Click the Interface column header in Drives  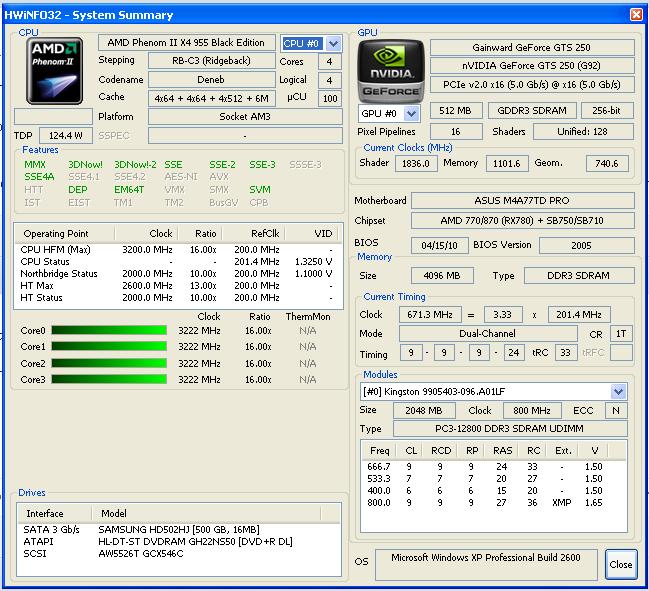(x=55, y=514)
